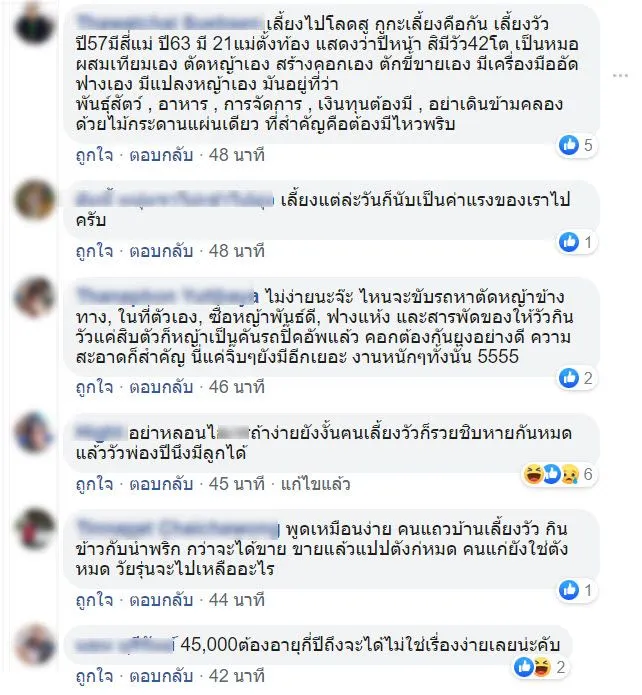Click the like reaction on second comment

coord(569,242)
